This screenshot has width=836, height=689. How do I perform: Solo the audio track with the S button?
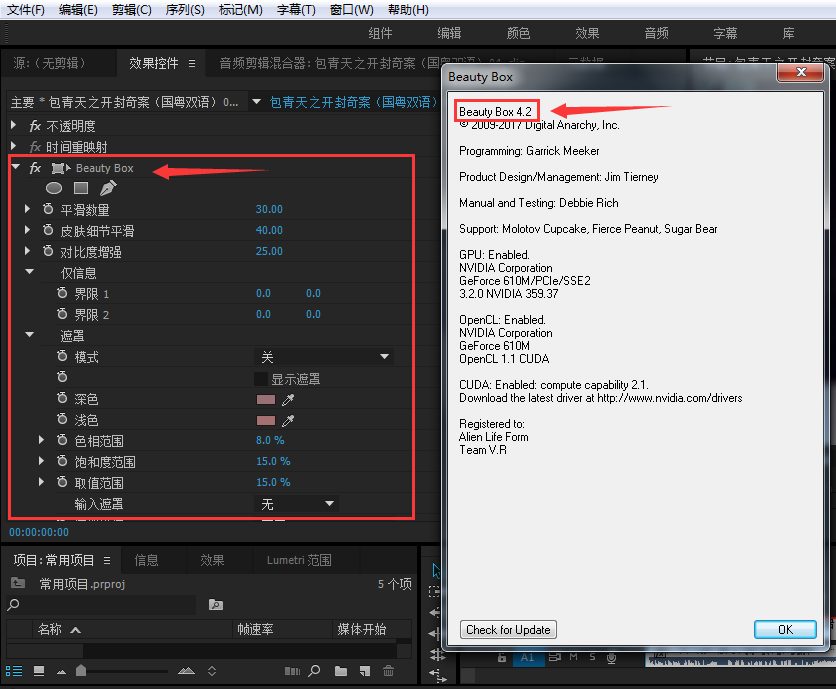coord(592,657)
